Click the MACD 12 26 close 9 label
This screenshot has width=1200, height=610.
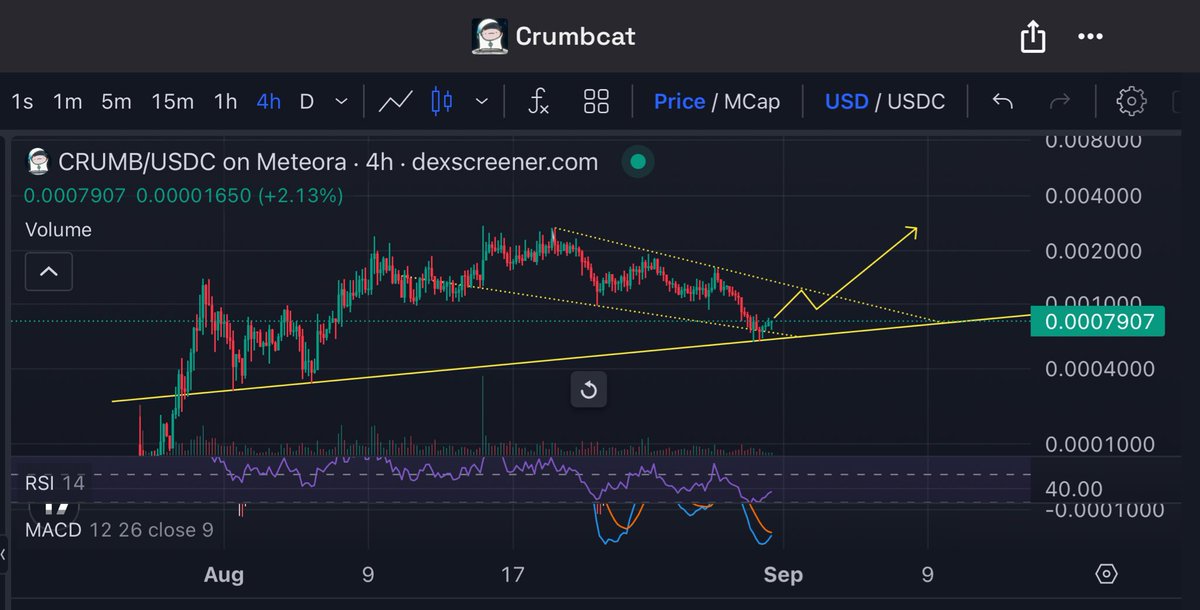tap(118, 530)
